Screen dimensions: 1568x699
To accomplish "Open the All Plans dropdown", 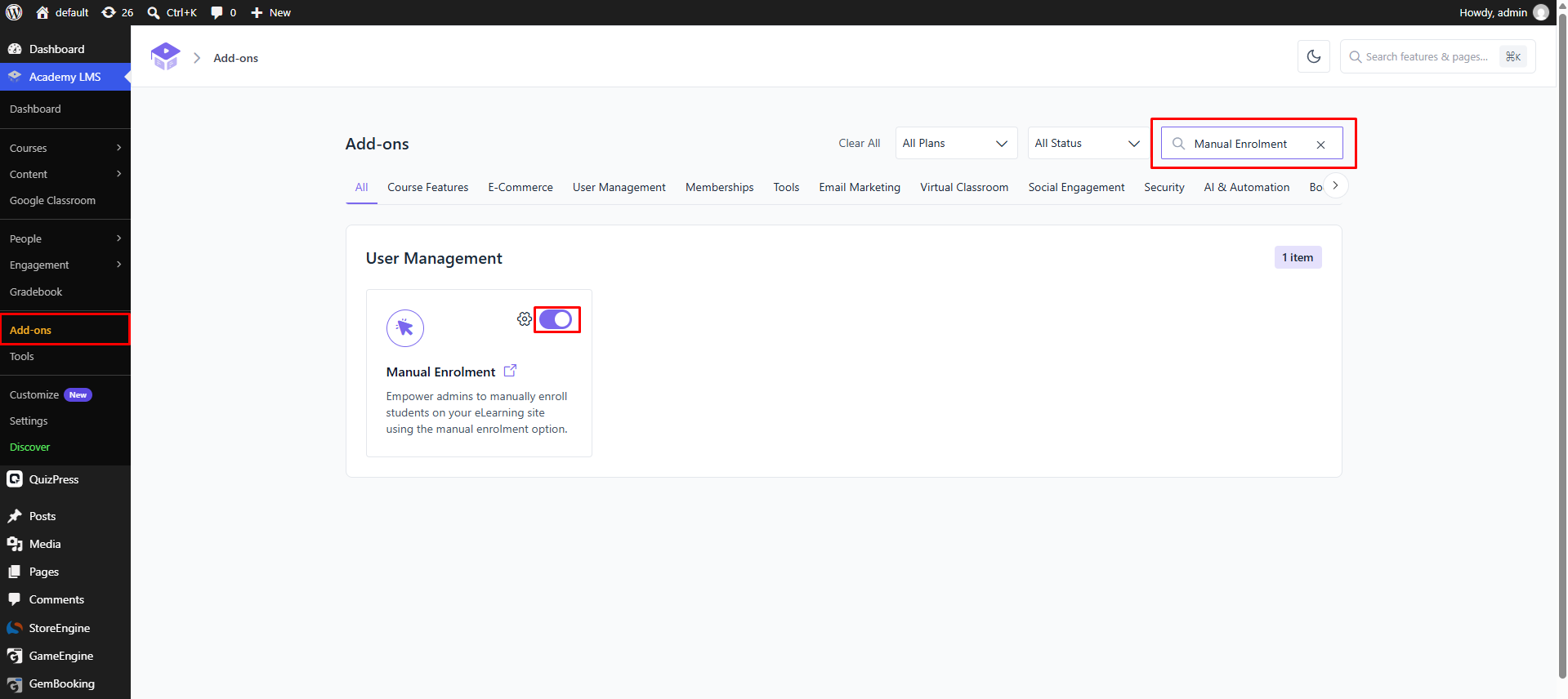I will coord(956,143).
